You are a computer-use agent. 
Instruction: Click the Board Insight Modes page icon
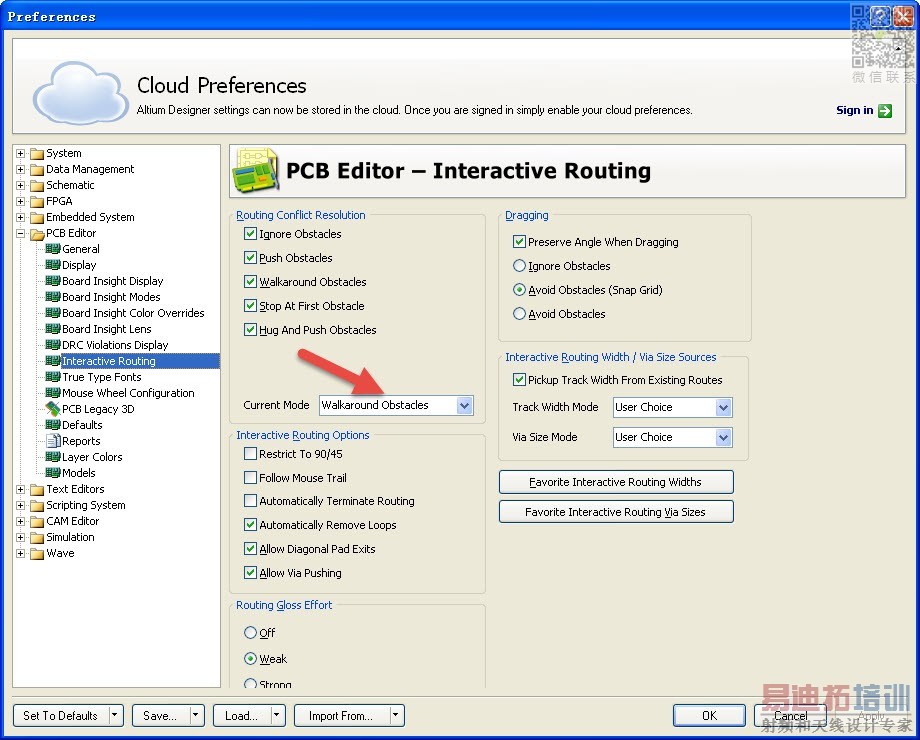53,296
